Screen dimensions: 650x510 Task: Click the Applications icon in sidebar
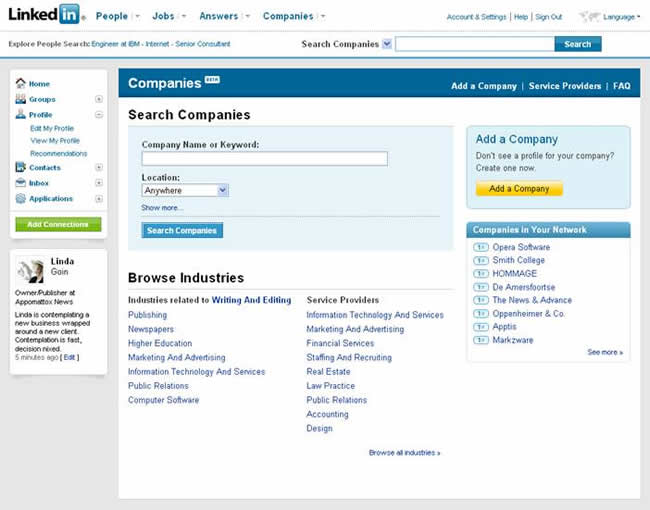[21, 198]
